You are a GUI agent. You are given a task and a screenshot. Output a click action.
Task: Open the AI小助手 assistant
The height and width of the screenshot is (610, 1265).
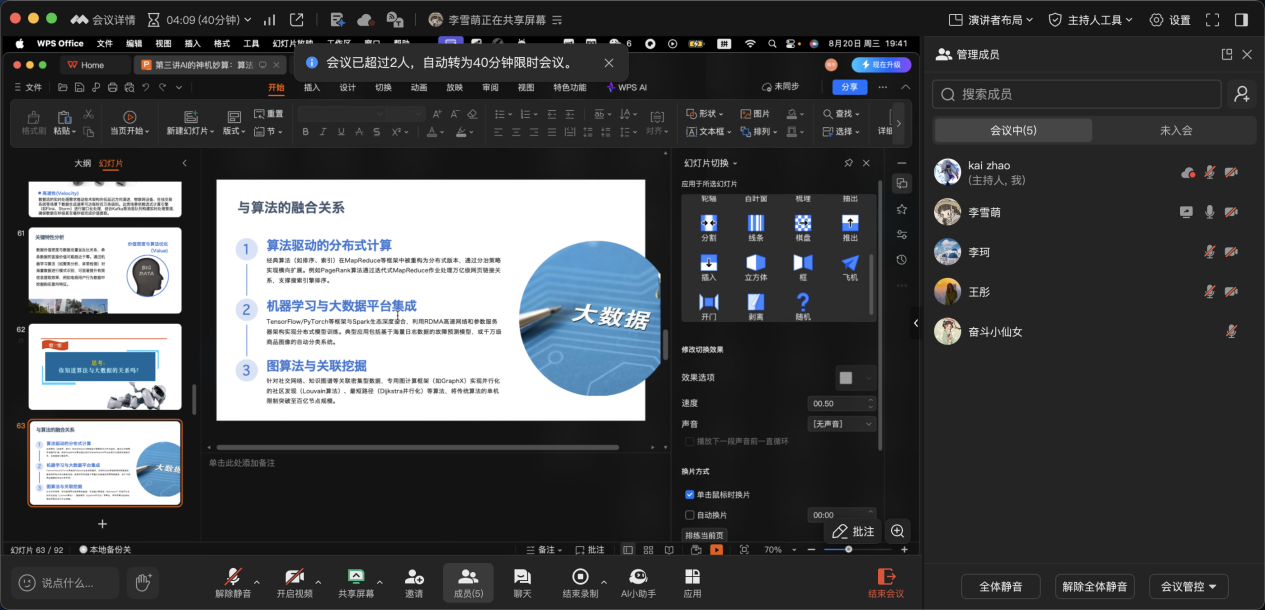pyautogui.click(x=637, y=577)
